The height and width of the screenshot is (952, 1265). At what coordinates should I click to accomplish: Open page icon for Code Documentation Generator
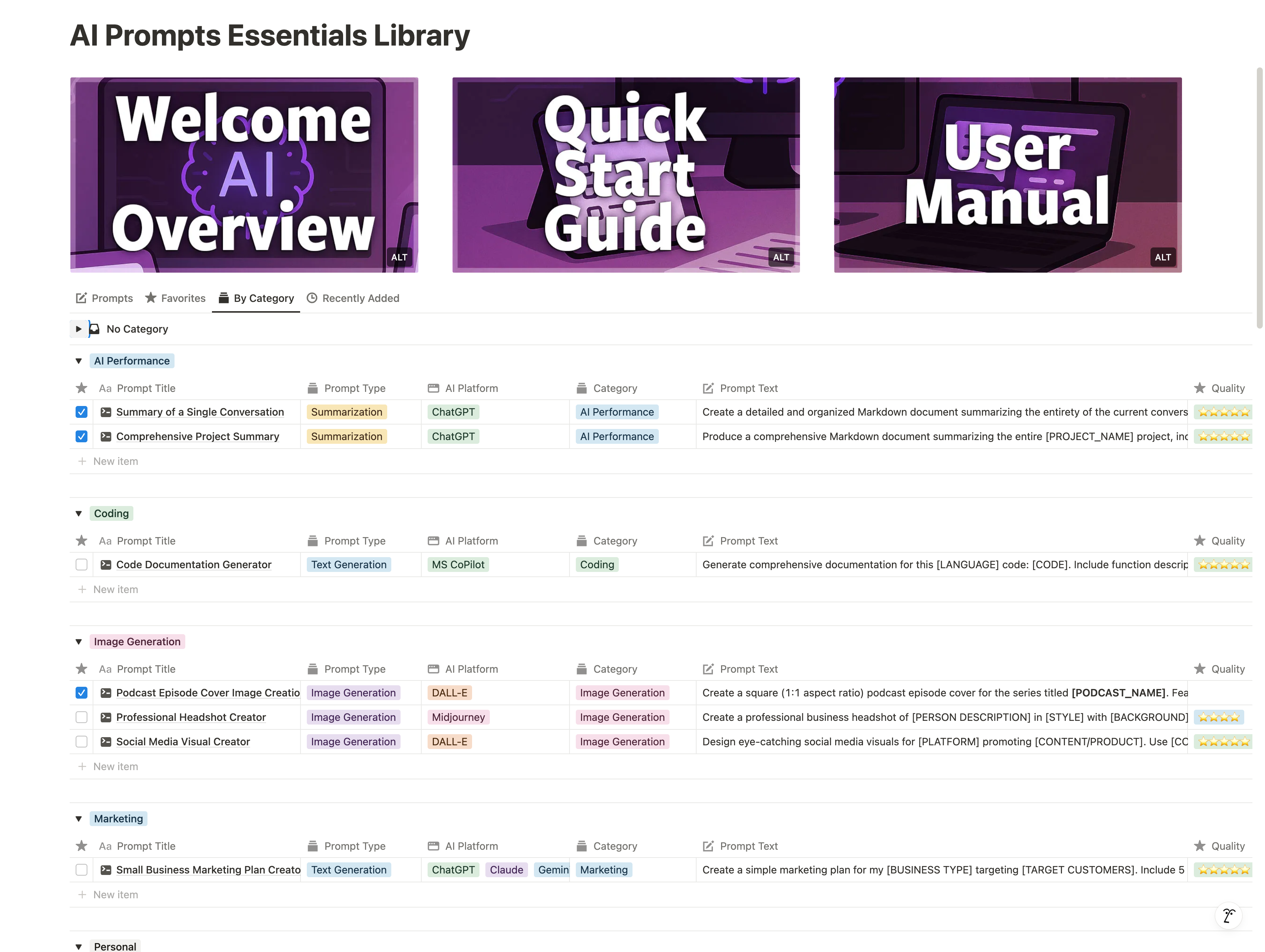(106, 564)
